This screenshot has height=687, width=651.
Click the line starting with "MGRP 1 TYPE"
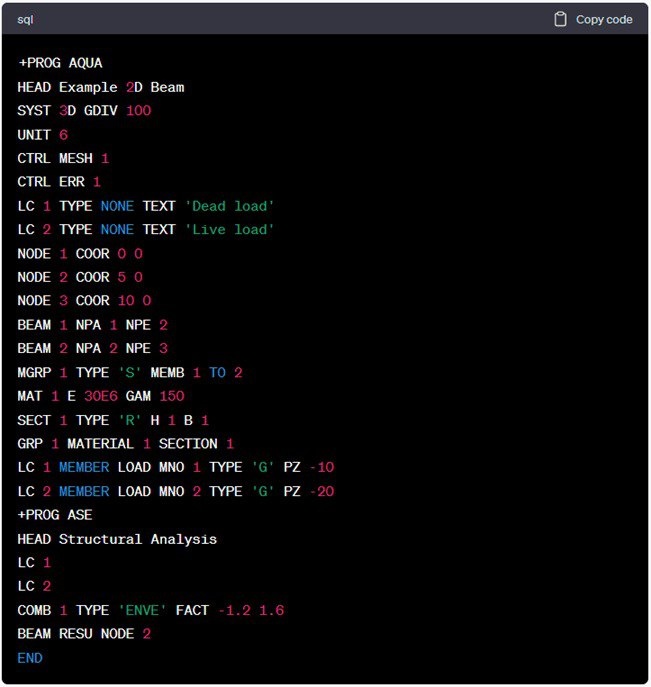130,372
